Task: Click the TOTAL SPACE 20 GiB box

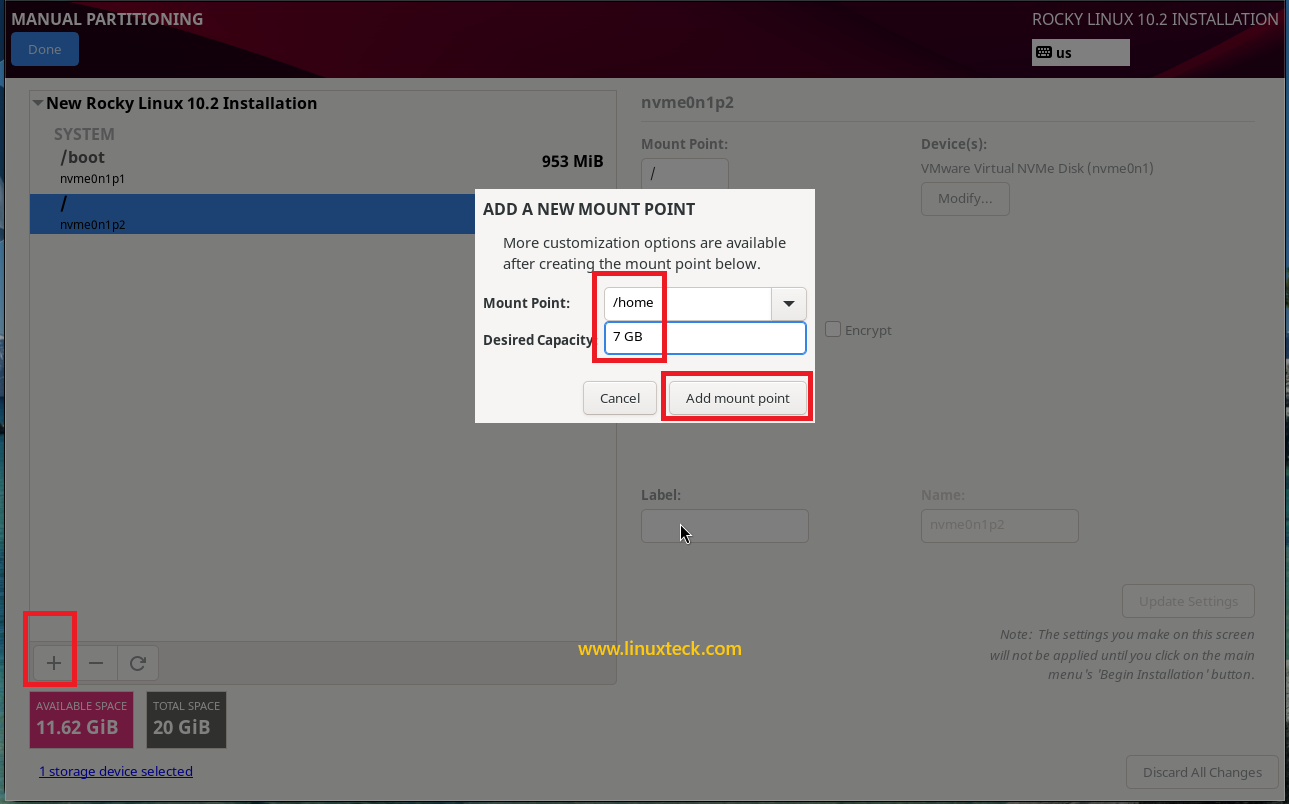Action: pyautogui.click(x=186, y=720)
